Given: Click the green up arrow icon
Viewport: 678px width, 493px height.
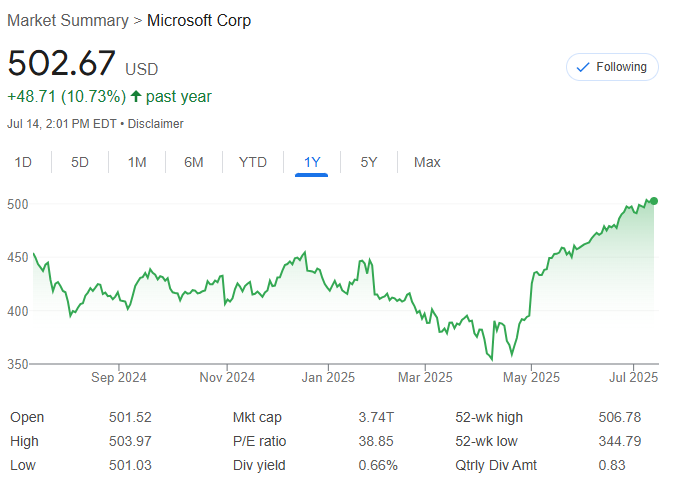Looking at the screenshot, I should point(136,96).
